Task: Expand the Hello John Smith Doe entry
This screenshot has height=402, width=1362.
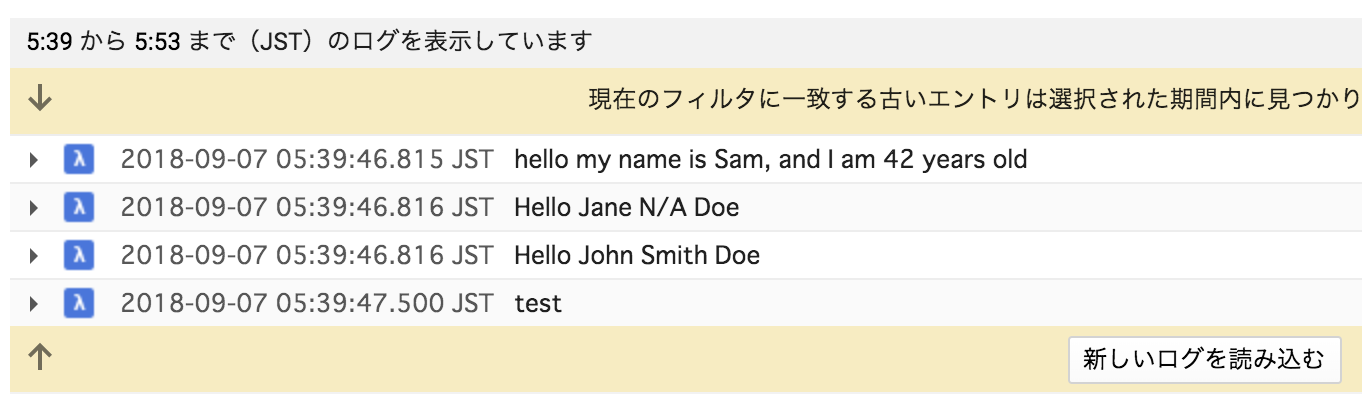Action: pos(34,255)
